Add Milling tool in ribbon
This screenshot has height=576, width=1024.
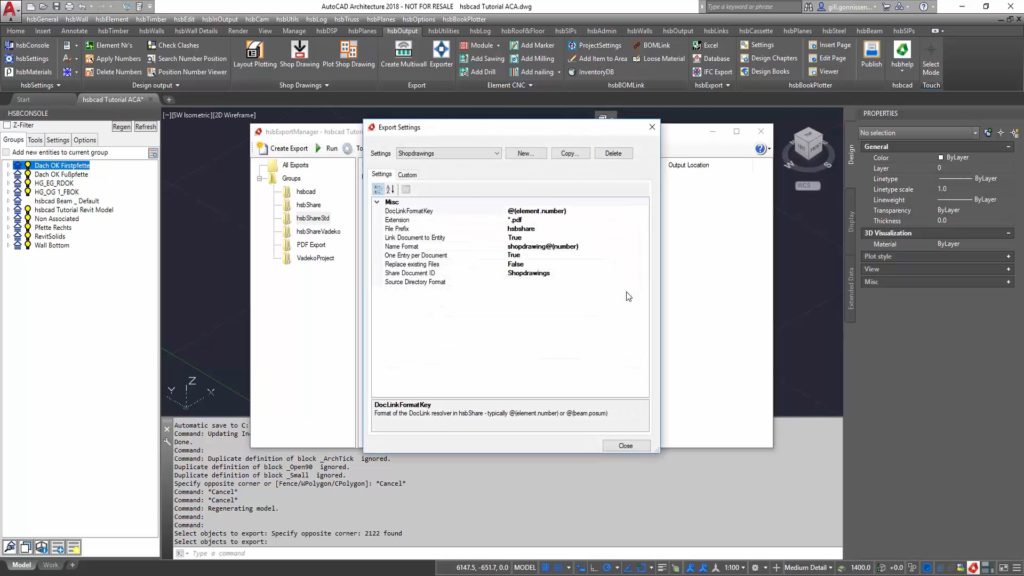click(x=532, y=58)
